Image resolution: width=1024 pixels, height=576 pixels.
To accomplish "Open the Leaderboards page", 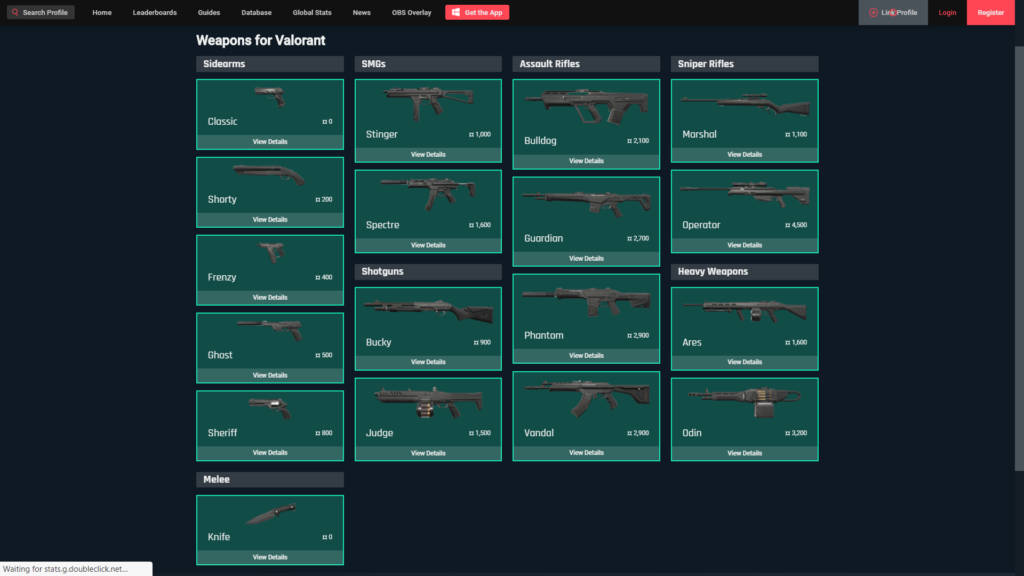I will [x=155, y=12].
